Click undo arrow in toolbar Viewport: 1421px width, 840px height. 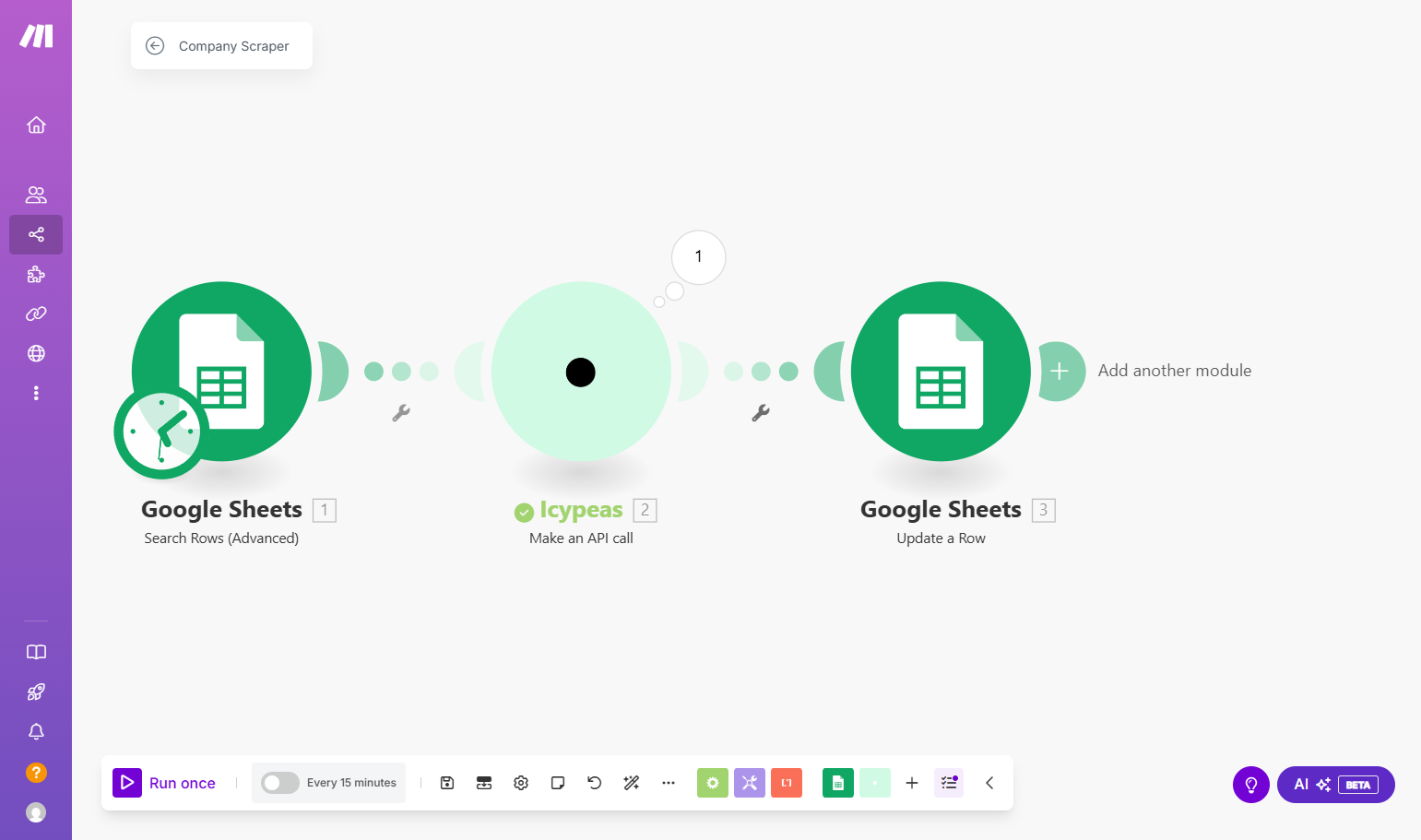coord(595,783)
